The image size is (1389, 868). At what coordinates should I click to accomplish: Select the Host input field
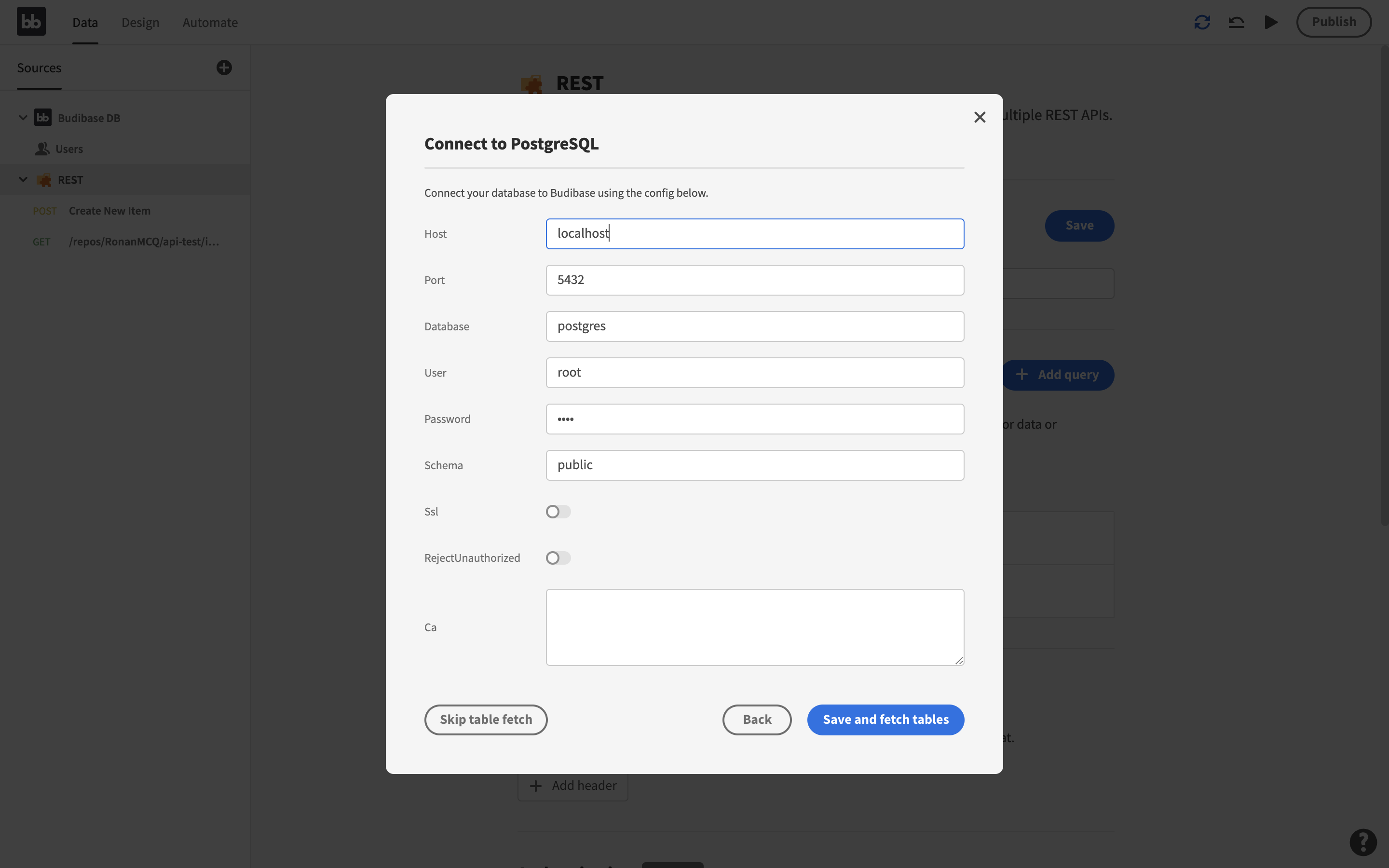pyautogui.click(x=754, y=233)
